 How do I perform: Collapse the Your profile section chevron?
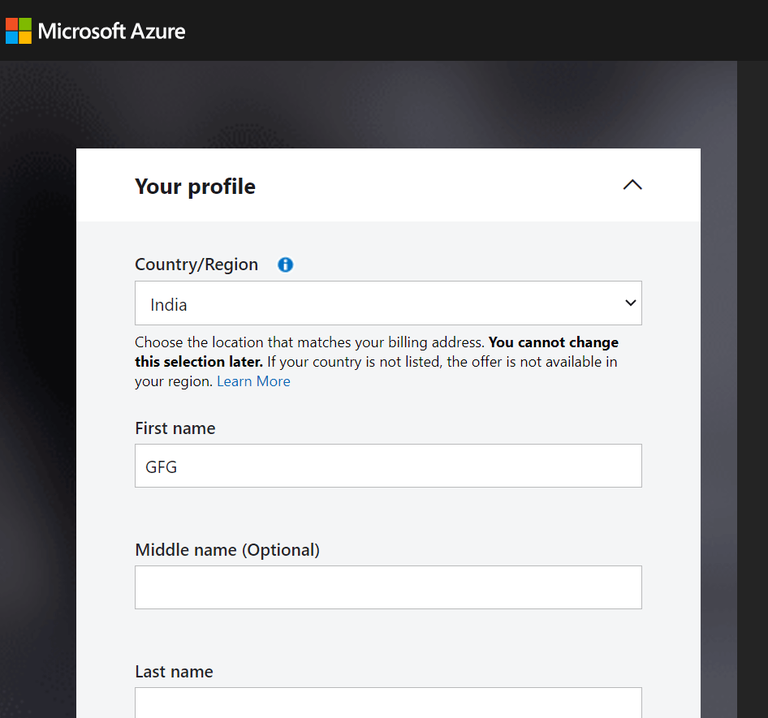click(x=632, y=185)
